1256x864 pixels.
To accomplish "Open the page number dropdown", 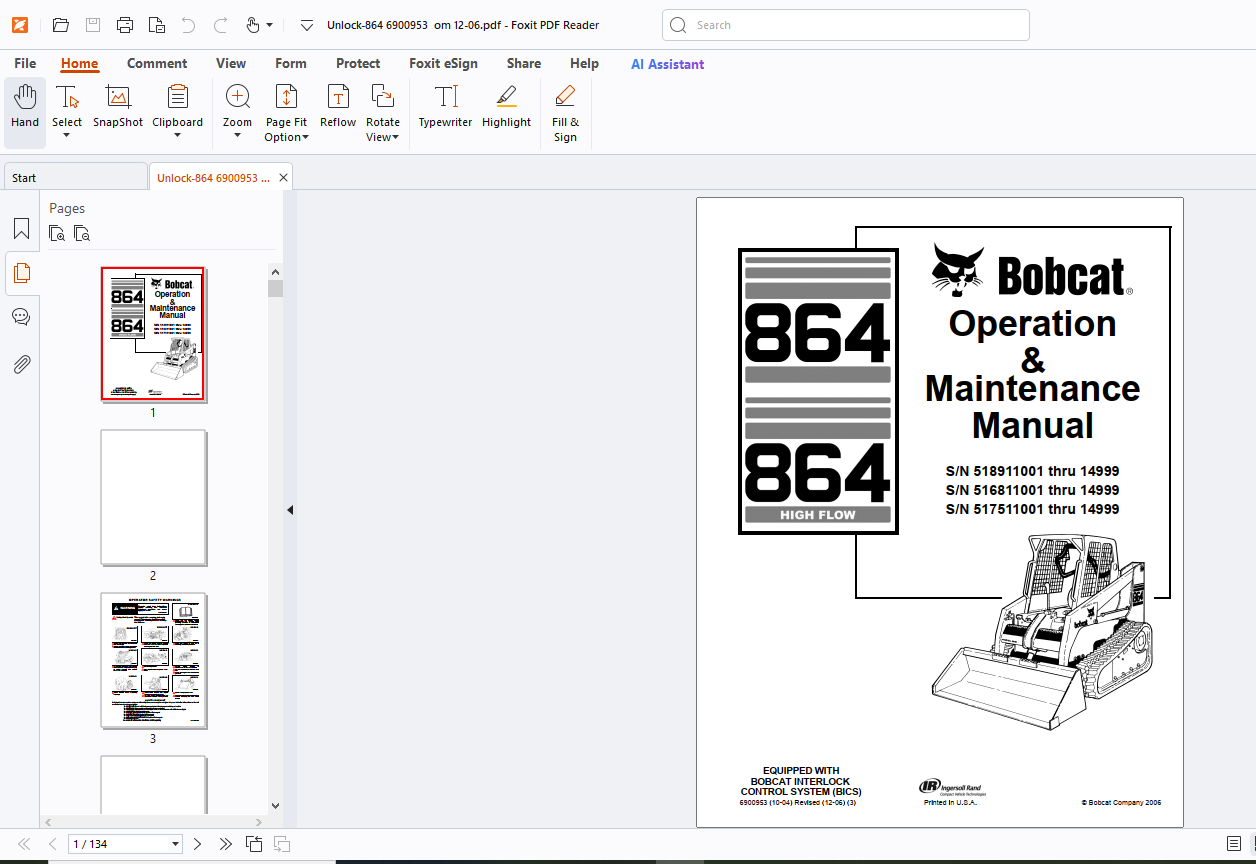I will pyautogui.click(x=176, y=844).
